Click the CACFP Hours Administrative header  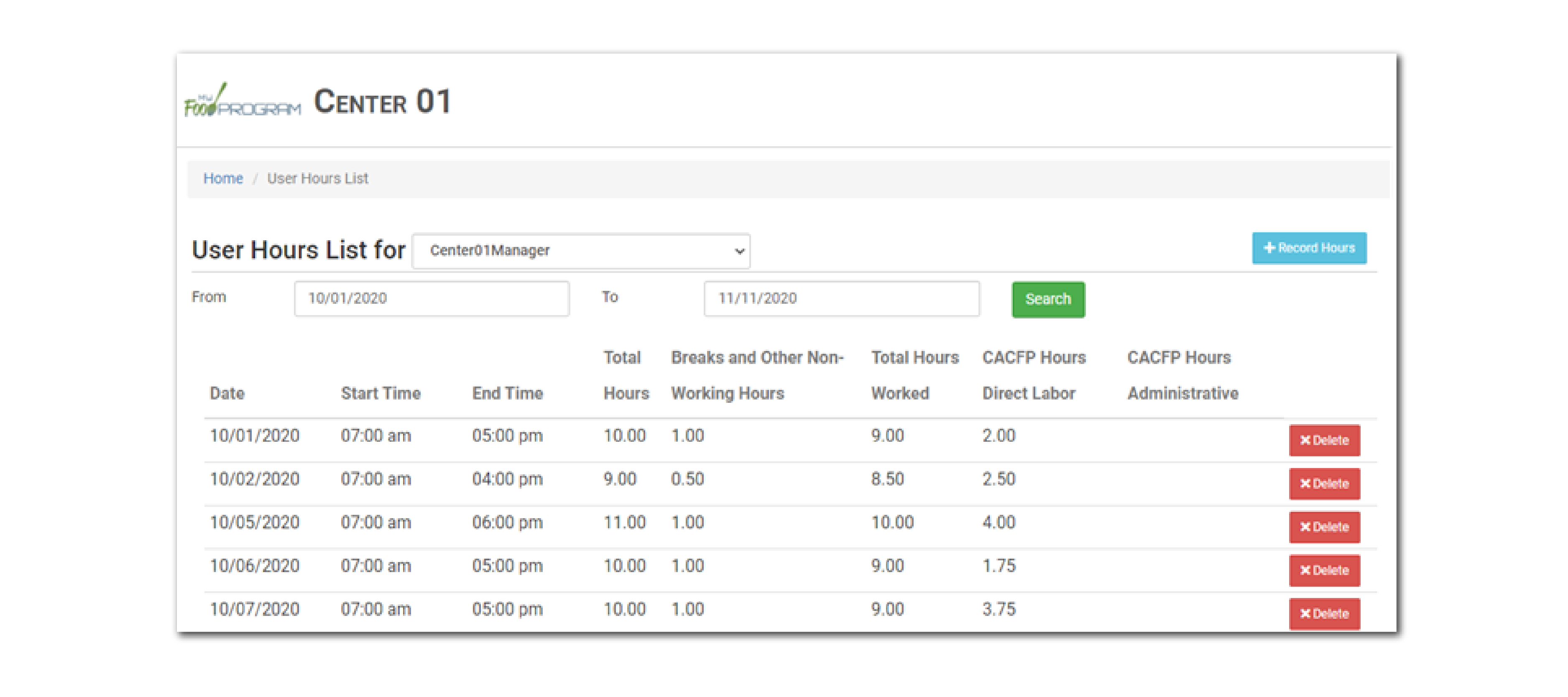tap(1182, 375)
